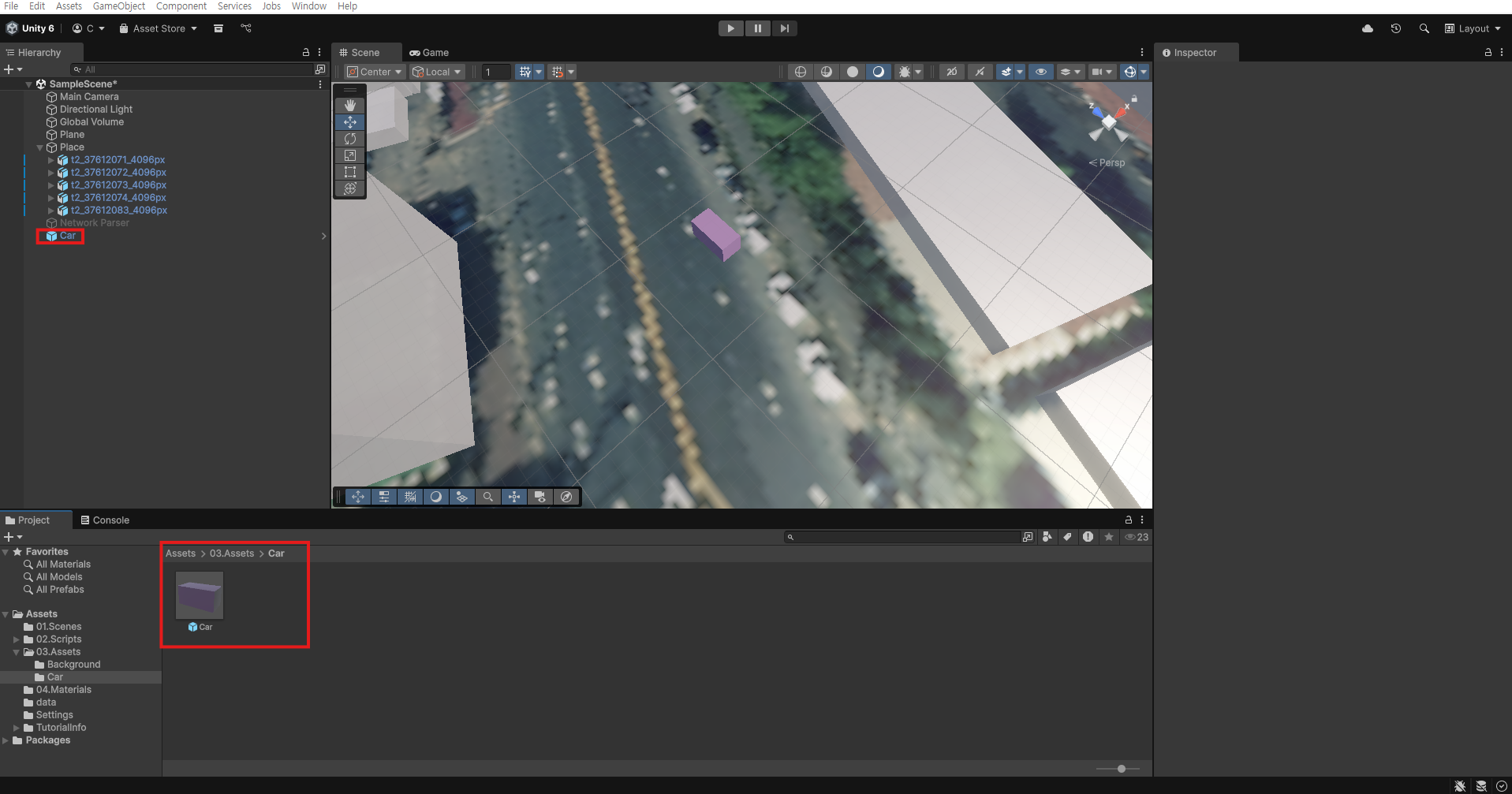Click the Scene view orientation gizmo
The image size is (1512, 794).
pyautogui.click(x=1109, y=122)
